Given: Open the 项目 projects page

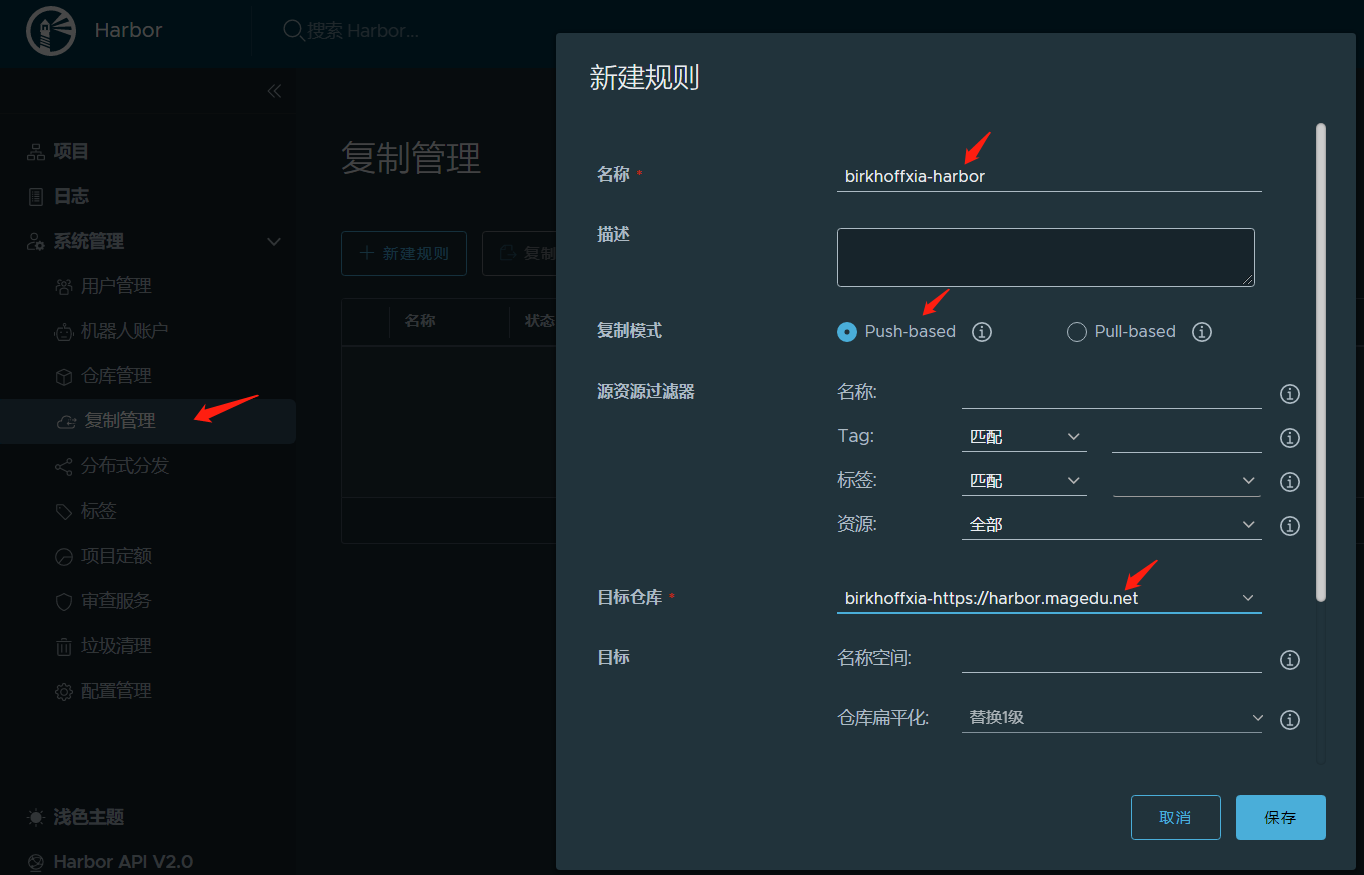Looking at the screenshot, I should (71, 151).
